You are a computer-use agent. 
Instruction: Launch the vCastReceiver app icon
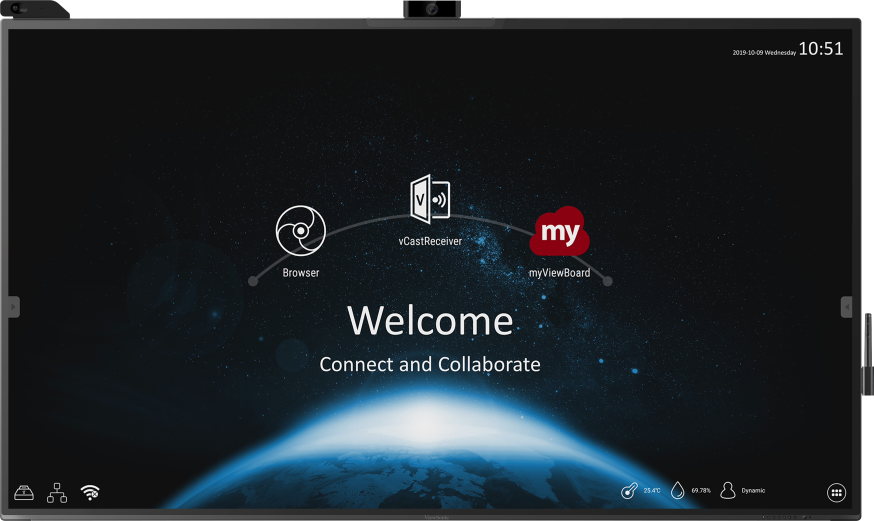click(430, 199)
